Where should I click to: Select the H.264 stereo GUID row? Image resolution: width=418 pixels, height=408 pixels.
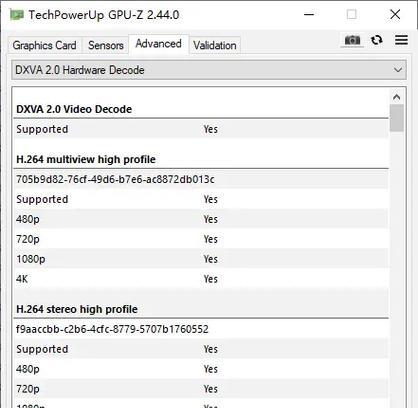(201, 329)
